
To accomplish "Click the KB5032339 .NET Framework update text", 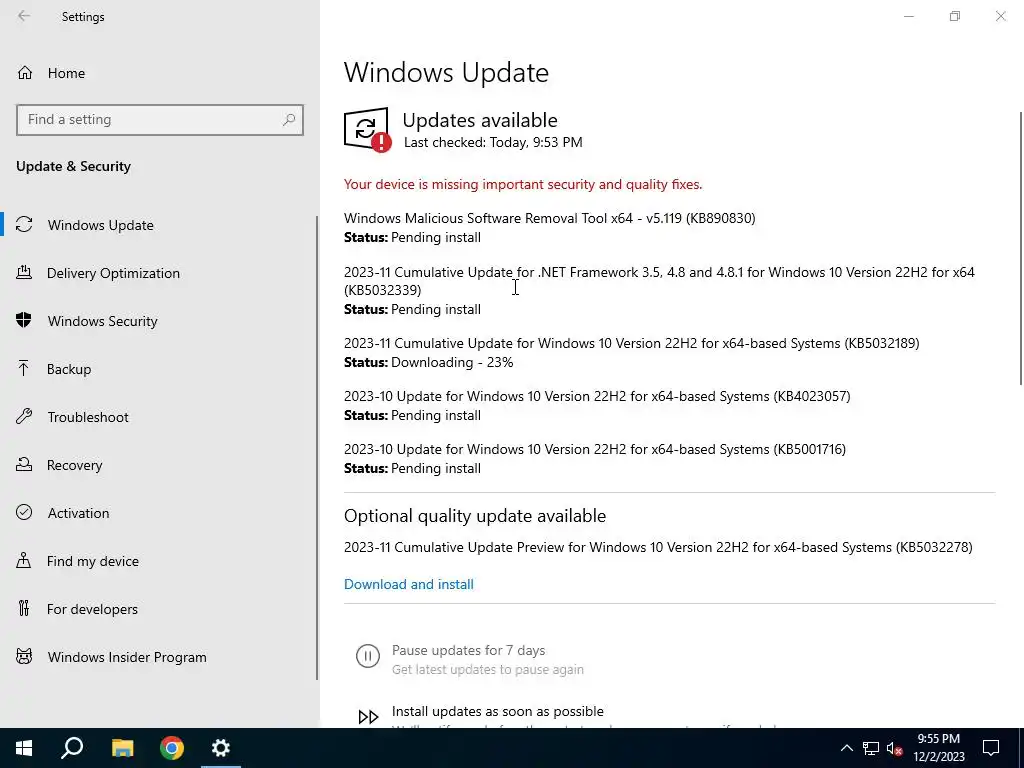I will (x=659, y=281).
